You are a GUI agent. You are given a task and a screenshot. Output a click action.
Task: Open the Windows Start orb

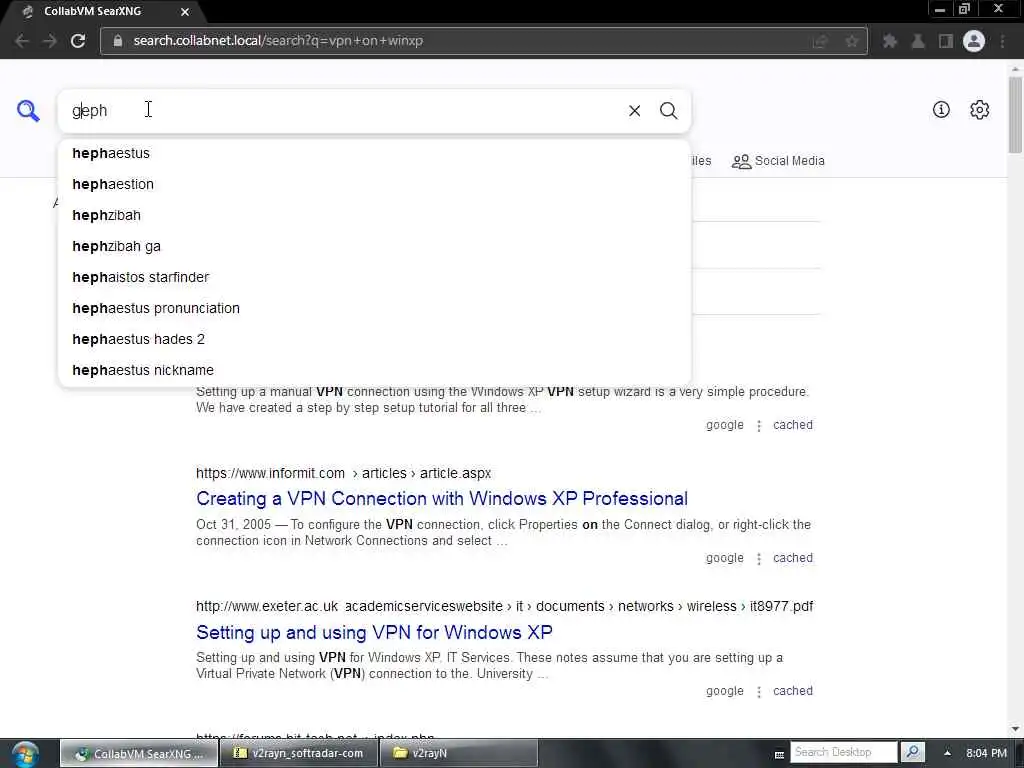point(25,754)
